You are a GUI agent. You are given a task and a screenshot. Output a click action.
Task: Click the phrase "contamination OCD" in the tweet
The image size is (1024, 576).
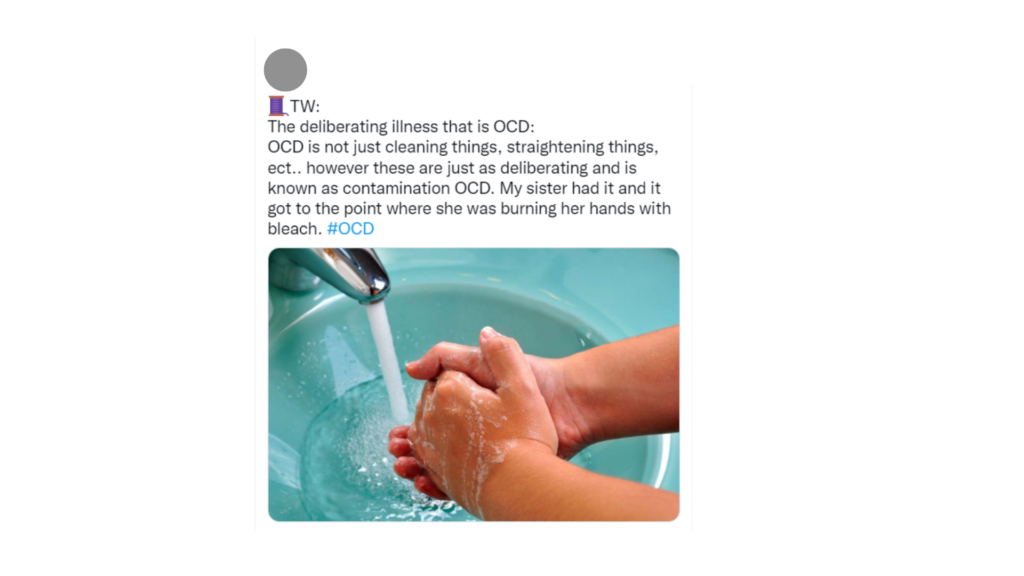tap(418, 188)
